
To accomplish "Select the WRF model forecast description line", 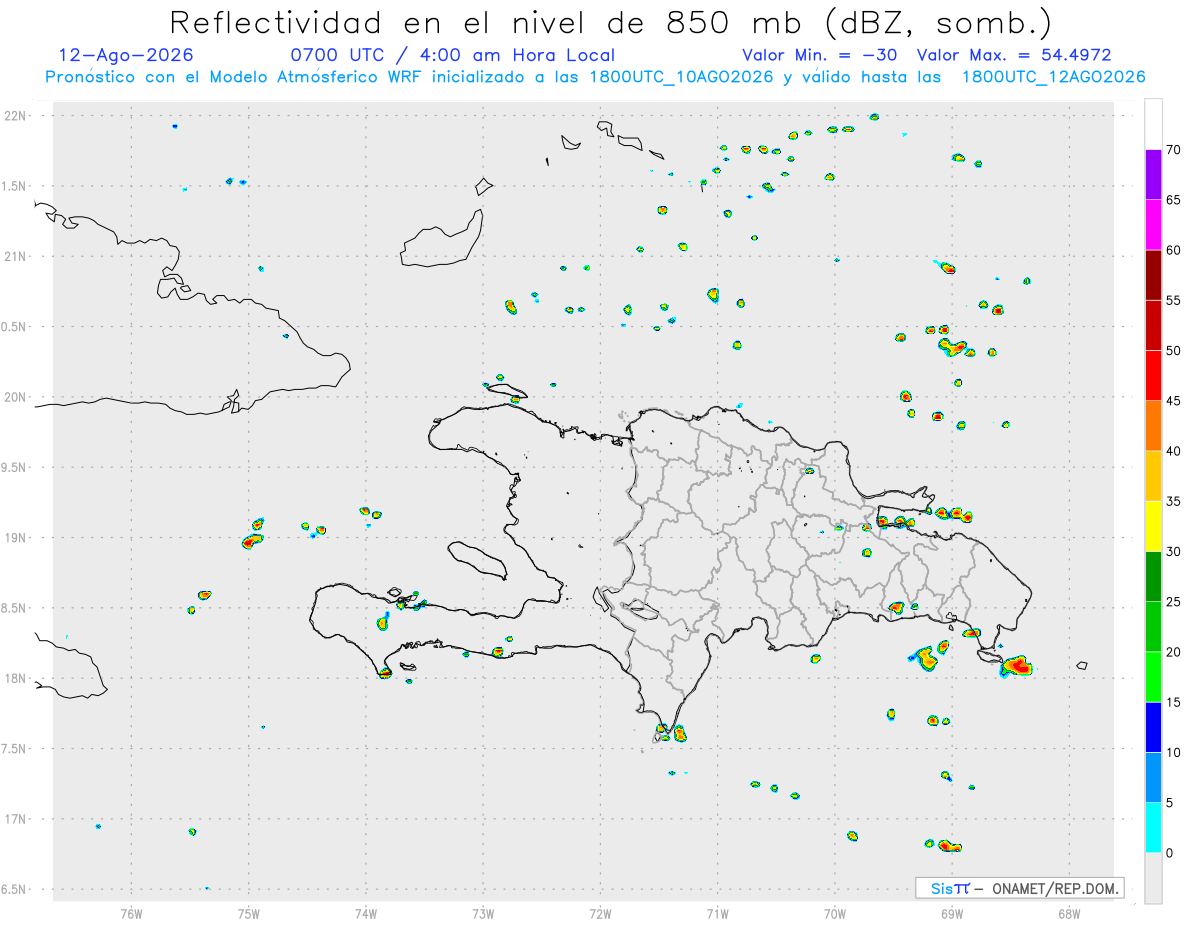I will pyautogui.click(x=595, y=77).
